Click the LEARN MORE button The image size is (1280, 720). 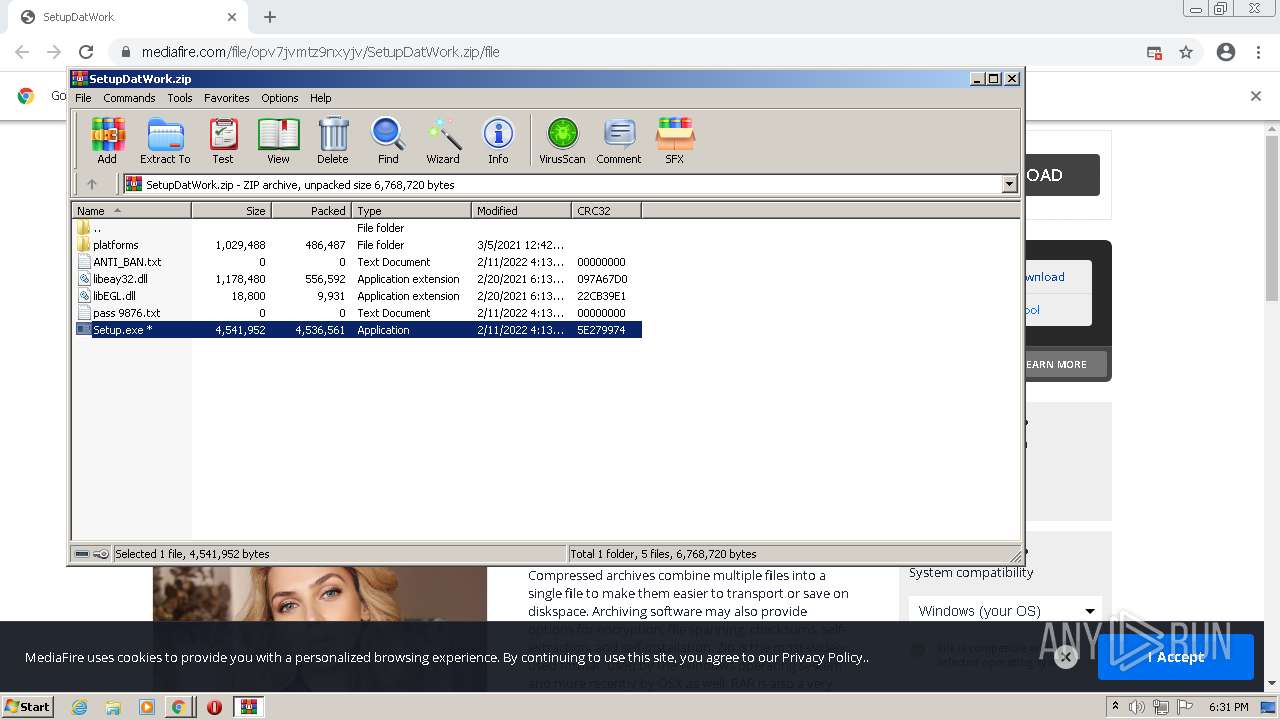[1056, 364]
